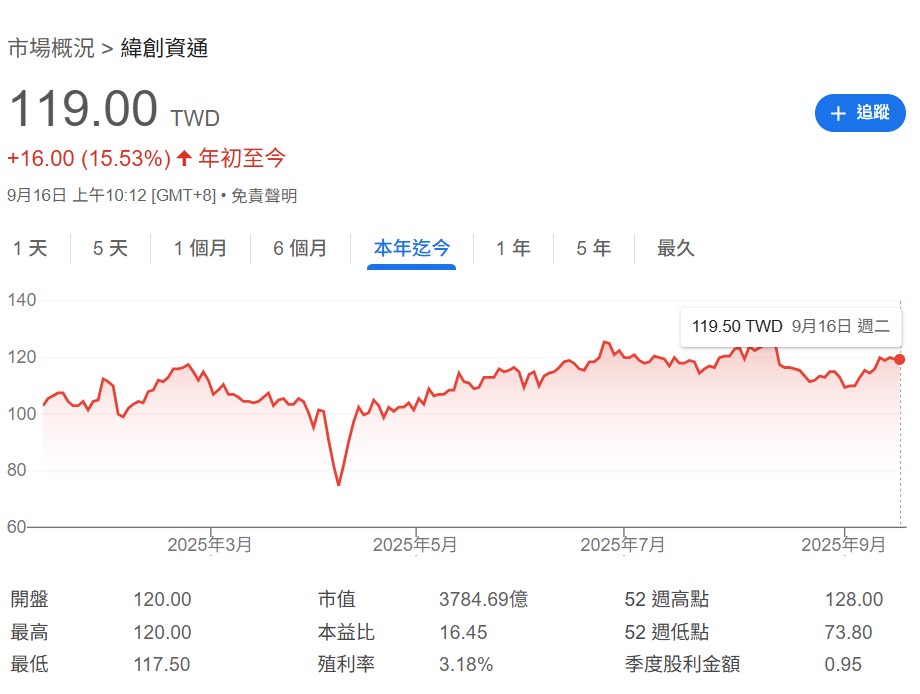Screen dimensions: 920x694
Task: Switch to the 1天 time range tab
Action: pyautogui.click(x=31, y=248)
